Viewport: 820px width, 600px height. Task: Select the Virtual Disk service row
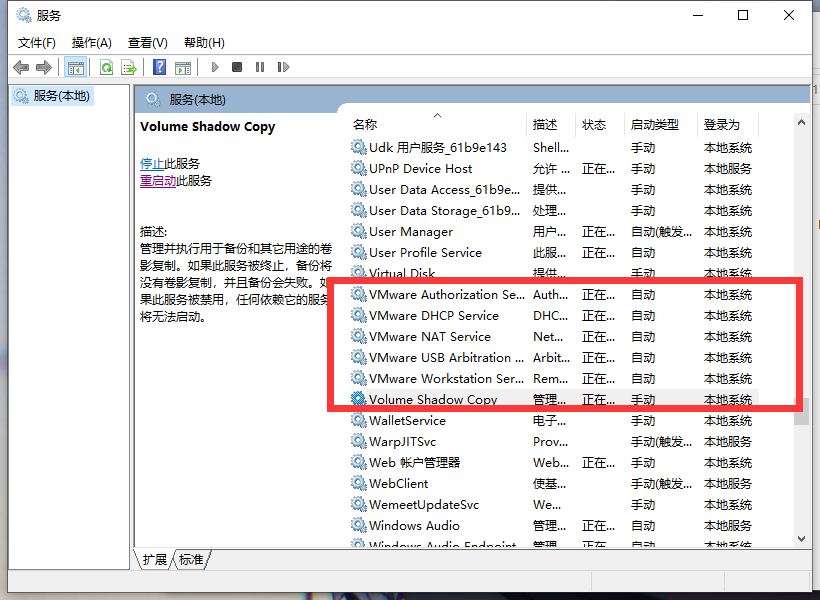(553, 272)
